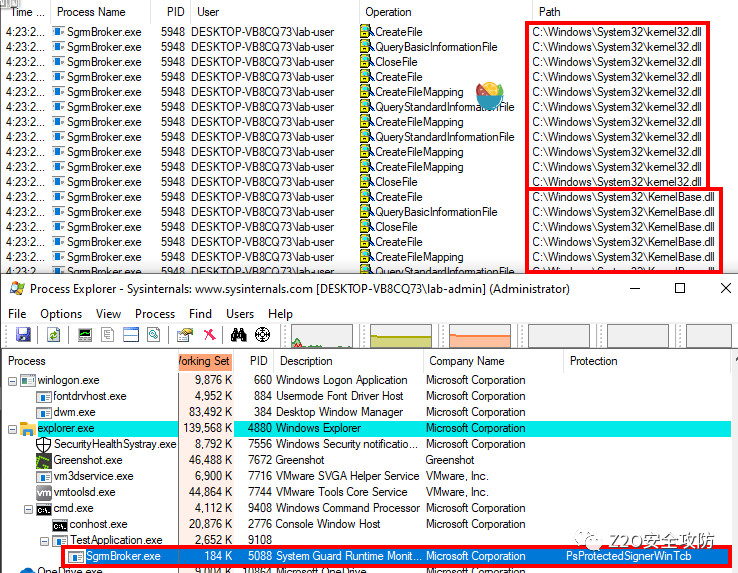Click the 139,568 K working set value
Image resolution: width=738 pixels, height=573 pixels.
coord(208,428)
